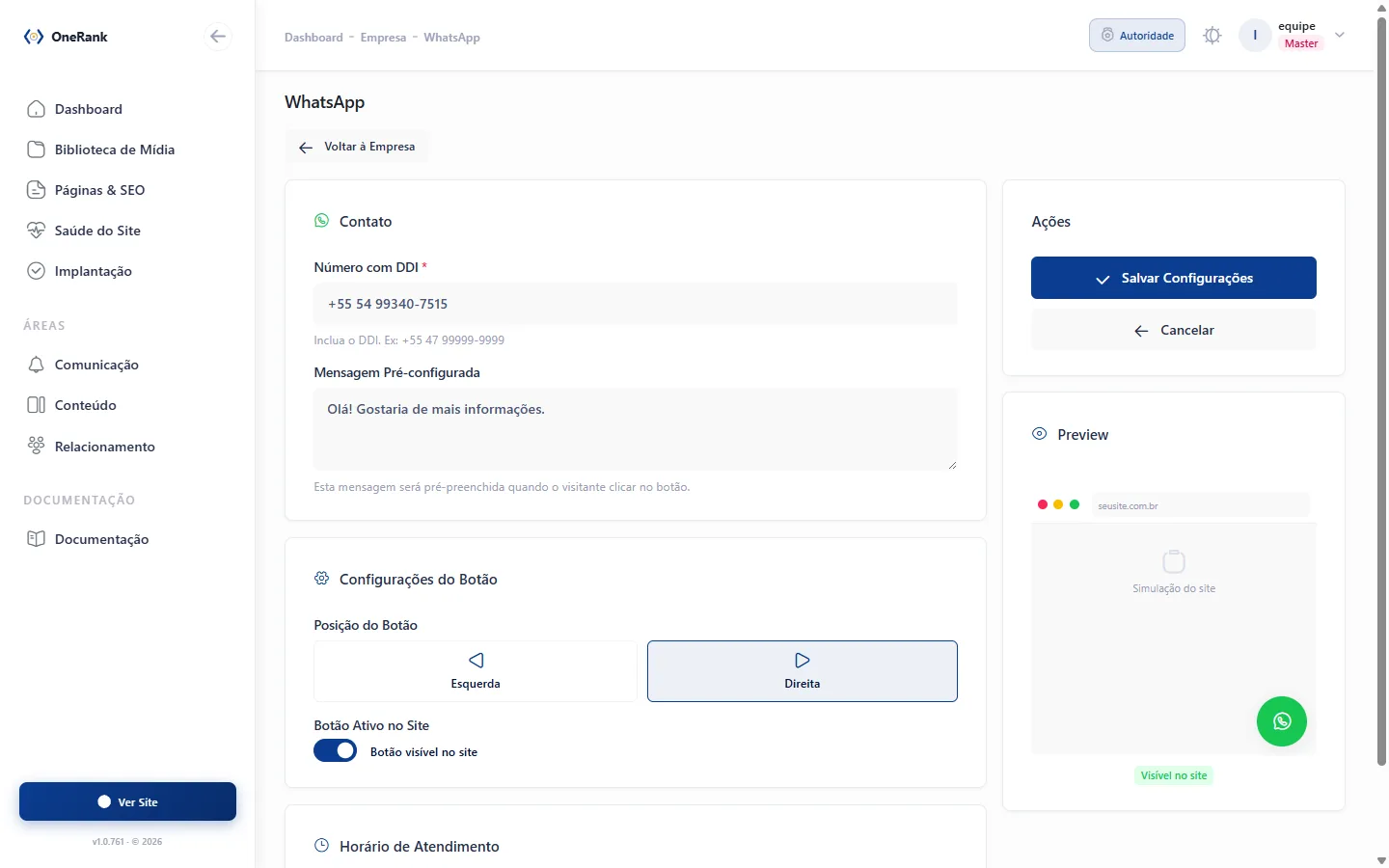This screenshot has width=1389, height=868.
Task: Collapse sidebar with the back arrow icon
Action: 218,37
